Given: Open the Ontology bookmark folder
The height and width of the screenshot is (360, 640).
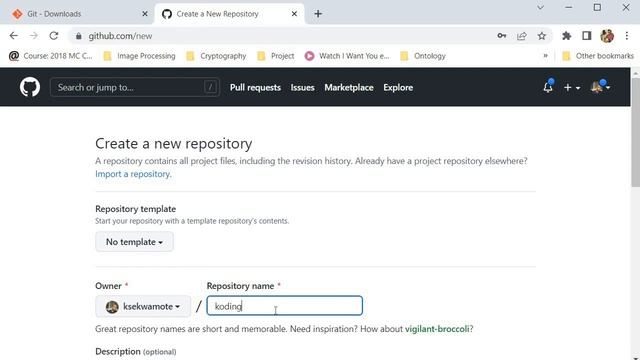Looking at the screenshot, I should (x=423, y=56).
